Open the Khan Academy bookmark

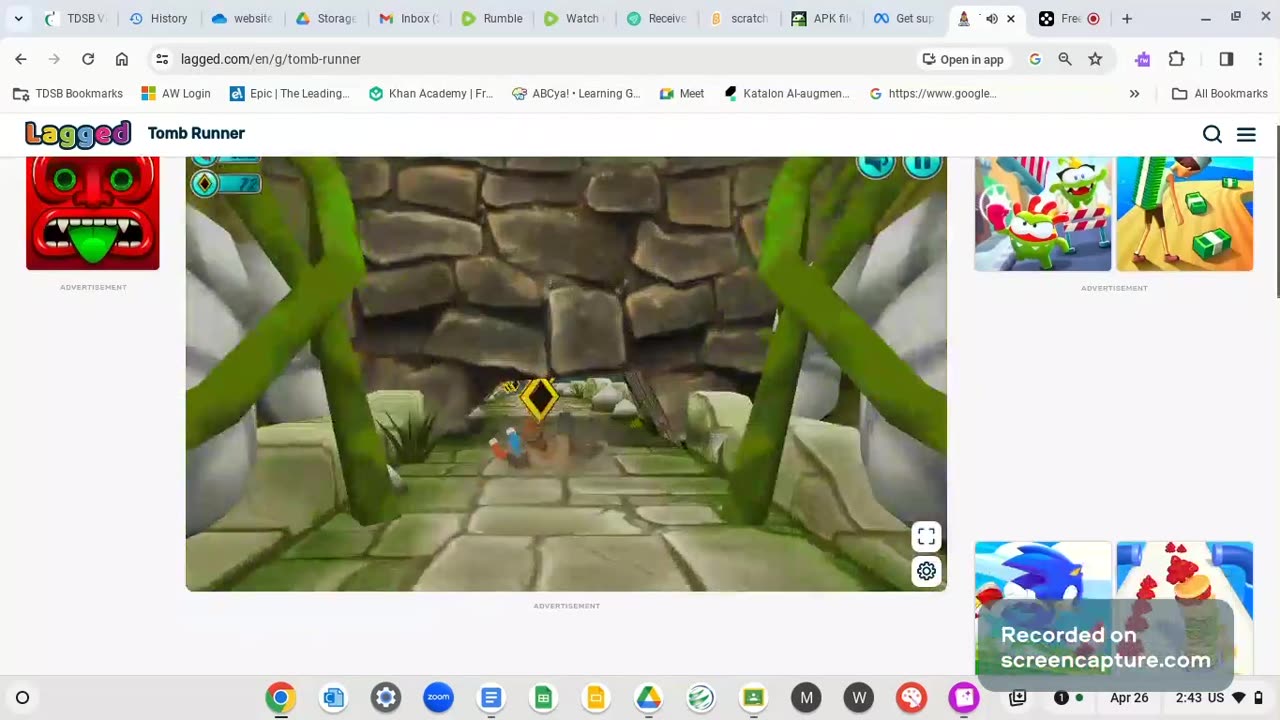[431, 93]
